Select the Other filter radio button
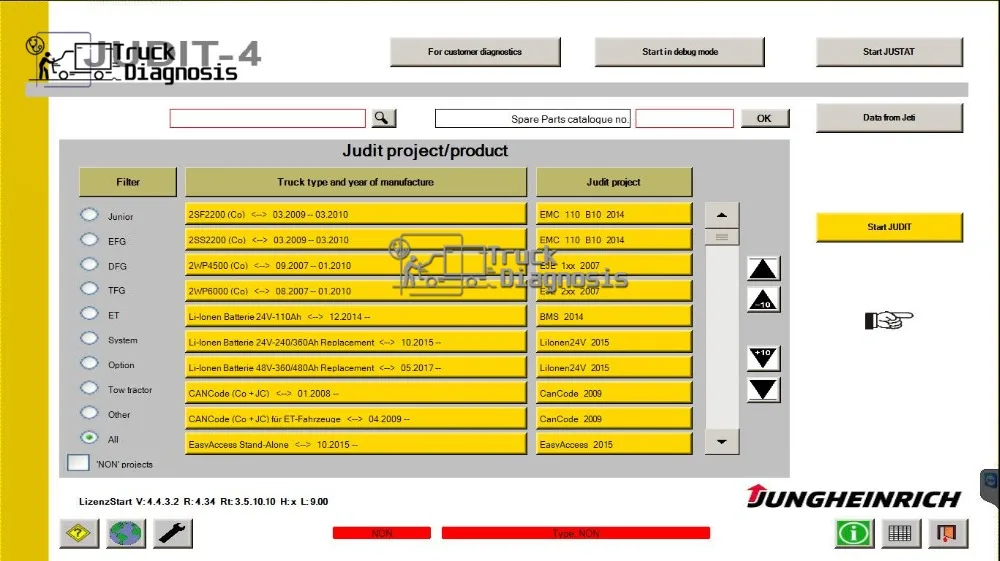The image size is (1000, 561). coord(89,413)
